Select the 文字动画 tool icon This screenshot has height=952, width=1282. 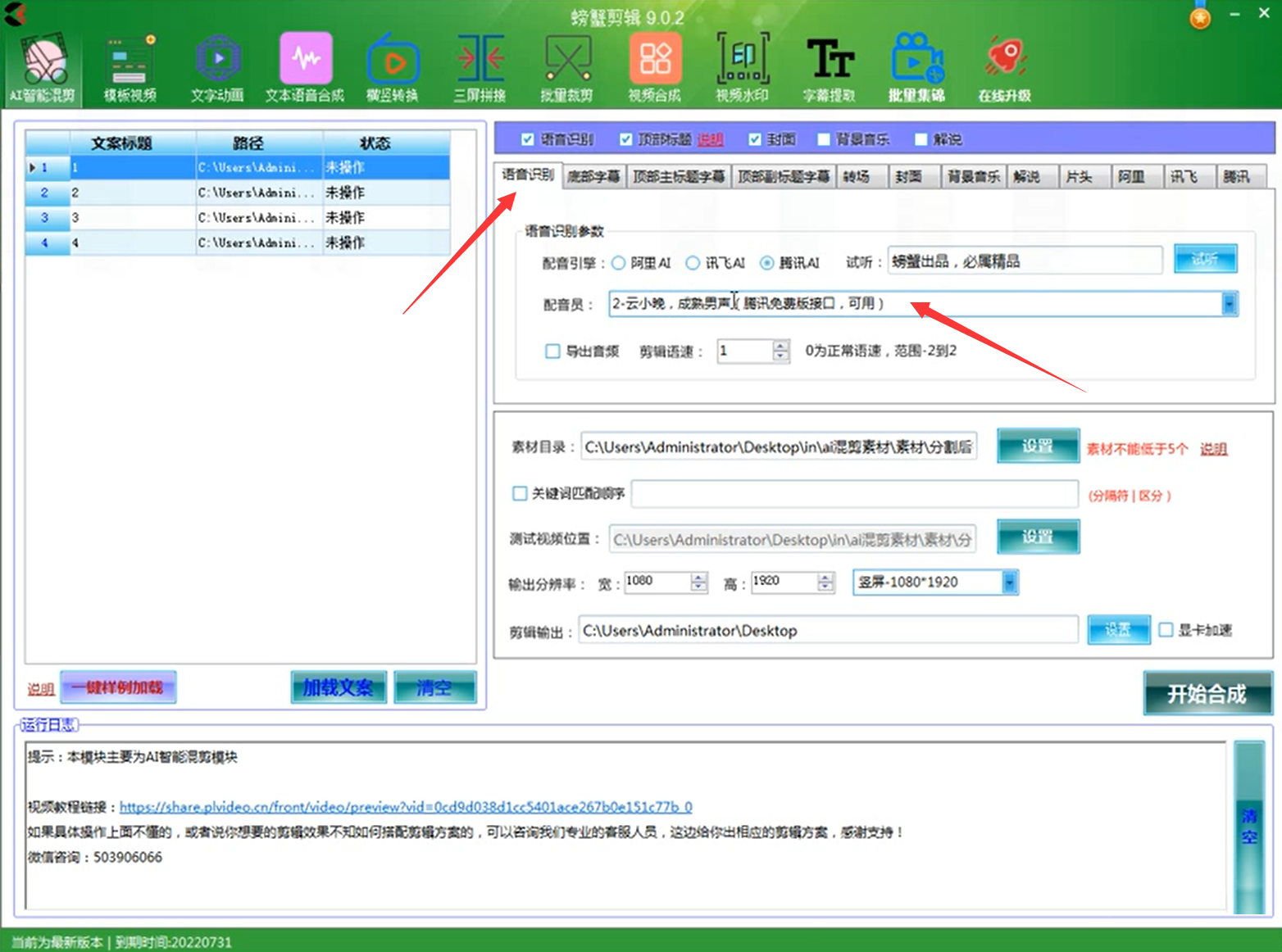(217, 69)
